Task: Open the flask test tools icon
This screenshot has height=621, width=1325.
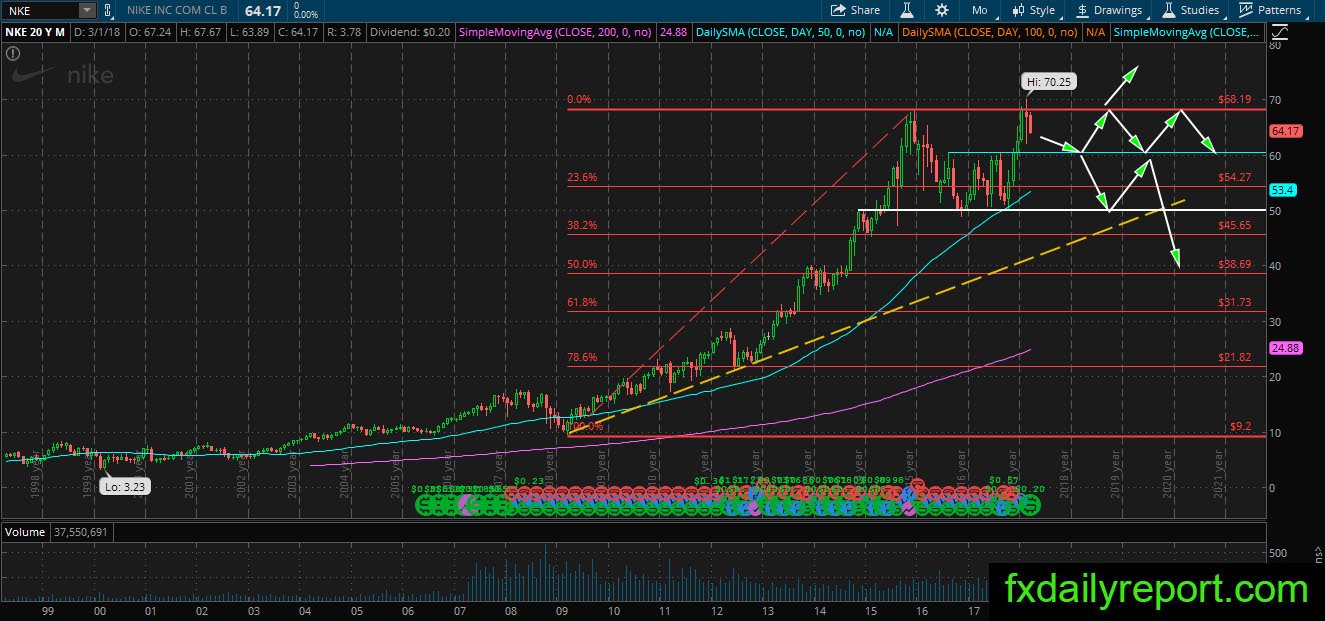Action: click(x=908, y=10)
